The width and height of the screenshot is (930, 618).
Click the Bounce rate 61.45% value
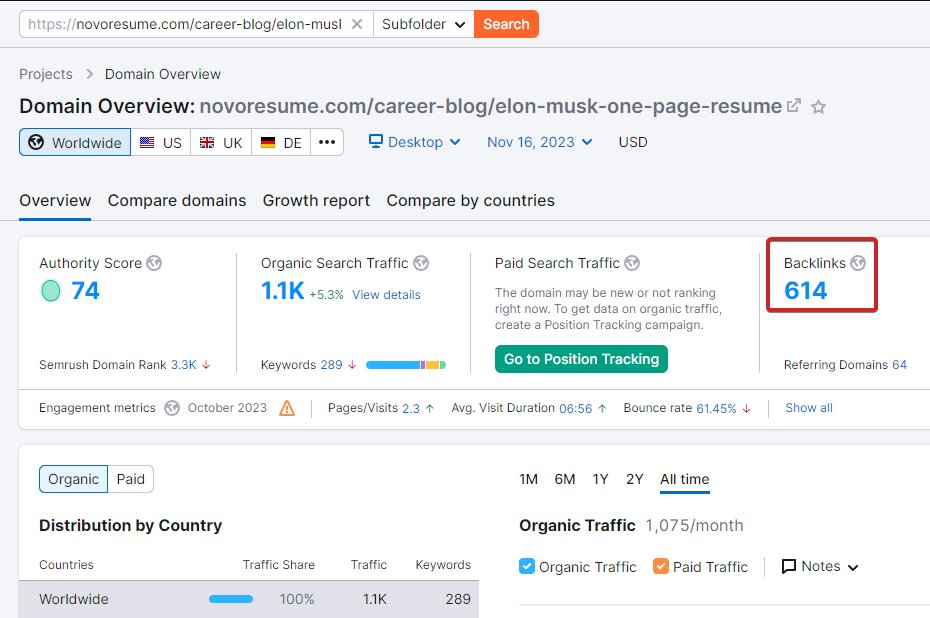[x=716, y=408]
